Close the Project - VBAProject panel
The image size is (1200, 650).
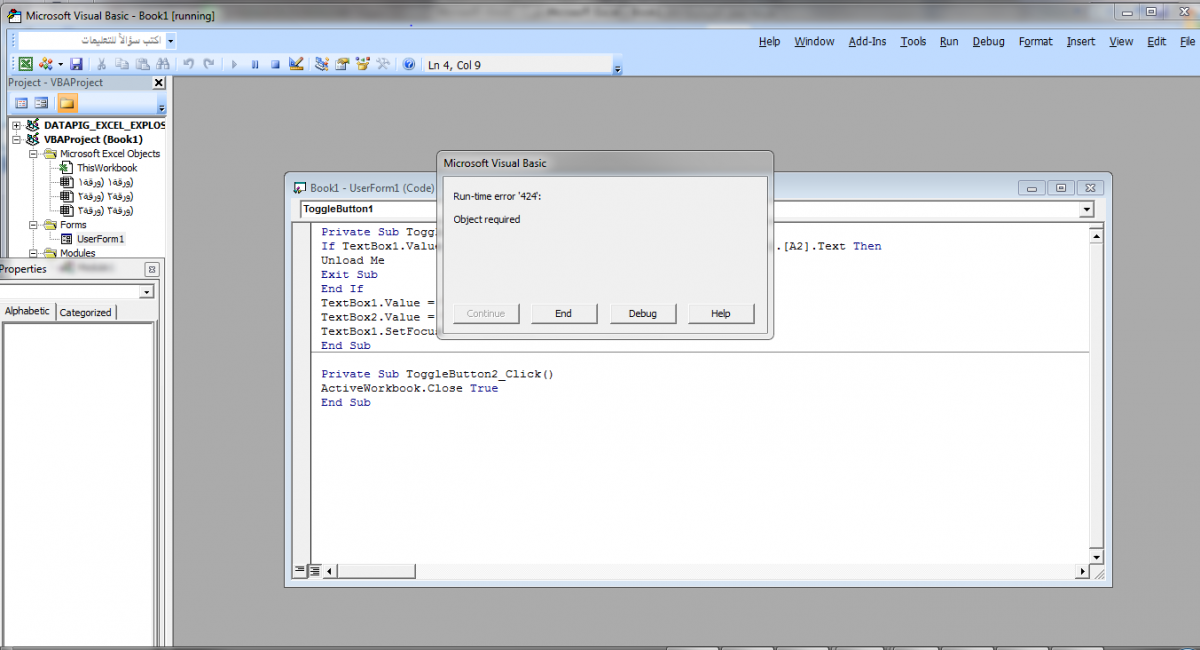[x=158, y=83]
